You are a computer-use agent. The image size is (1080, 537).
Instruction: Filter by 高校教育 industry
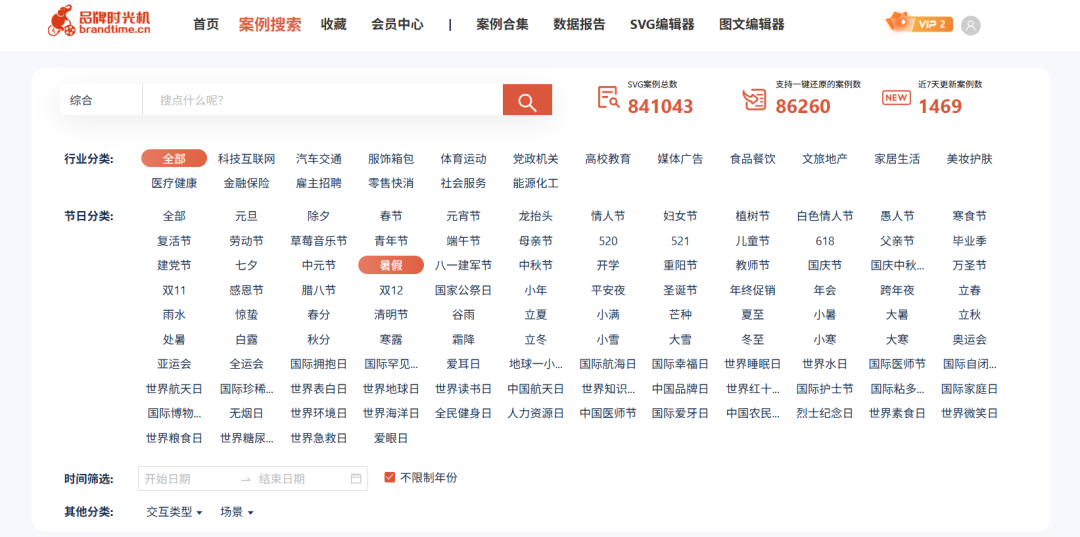[x=608, y=159]
